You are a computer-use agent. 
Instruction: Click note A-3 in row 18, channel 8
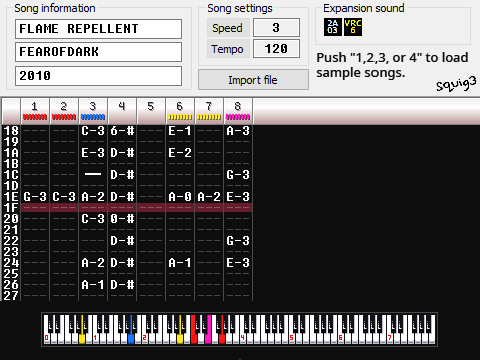[x=238, y=131]
